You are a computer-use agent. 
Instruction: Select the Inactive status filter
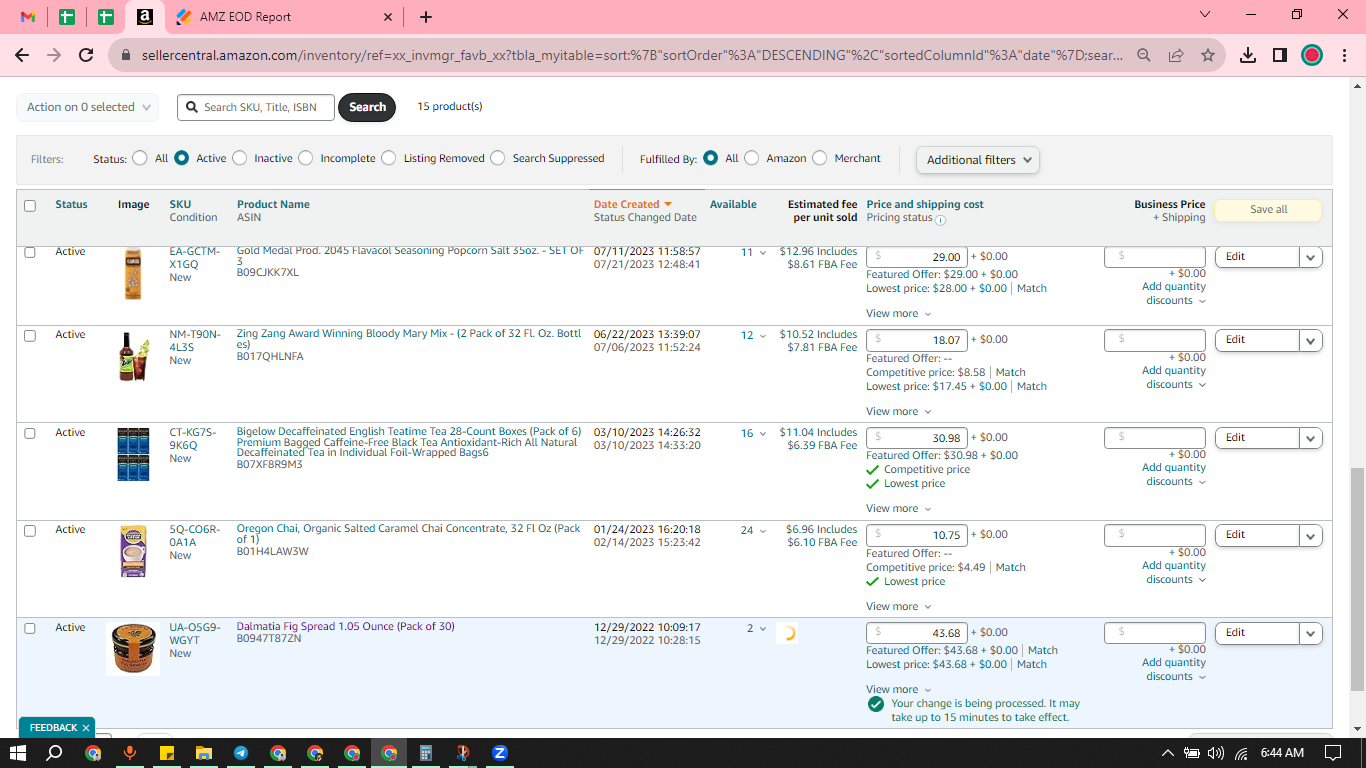tap(239, 158)
